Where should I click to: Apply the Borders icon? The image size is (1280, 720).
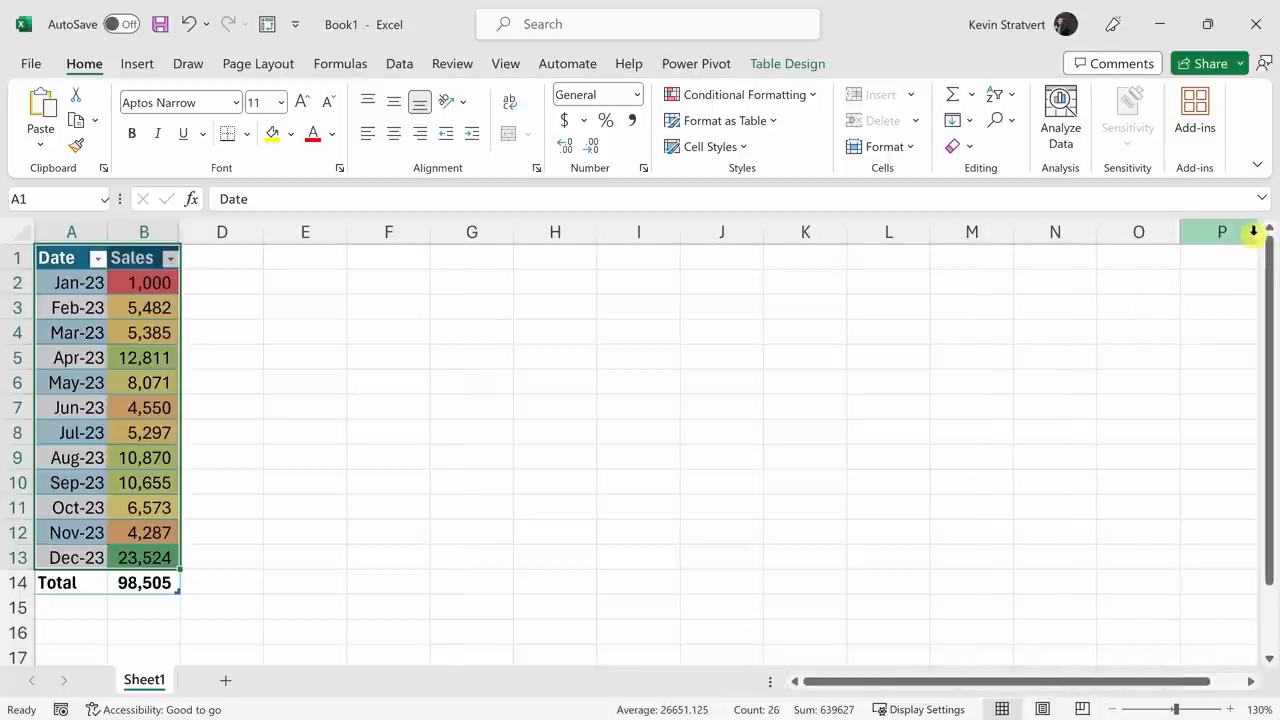tap(227, 134)
